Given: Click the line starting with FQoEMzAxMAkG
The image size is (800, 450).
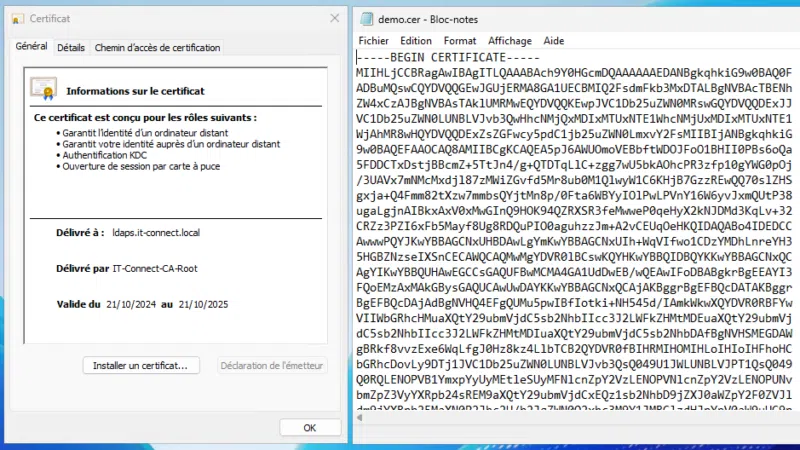Looking at the screenshot, I should point(574,287).
